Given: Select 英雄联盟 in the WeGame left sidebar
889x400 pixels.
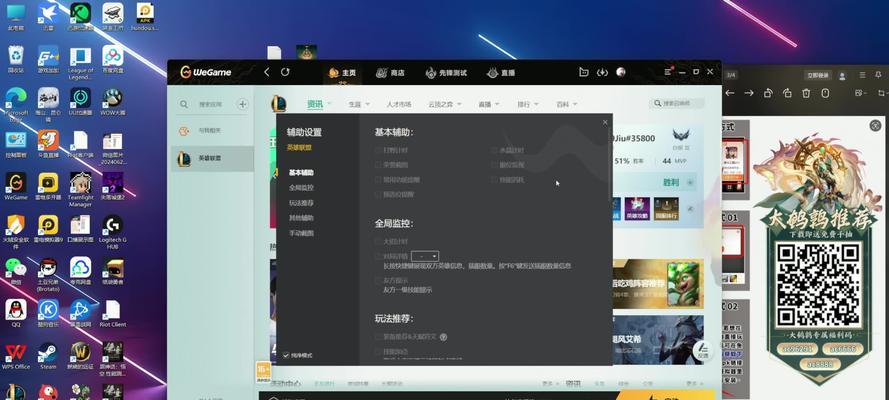Looking at the screenshot, I should pos(212,159).
